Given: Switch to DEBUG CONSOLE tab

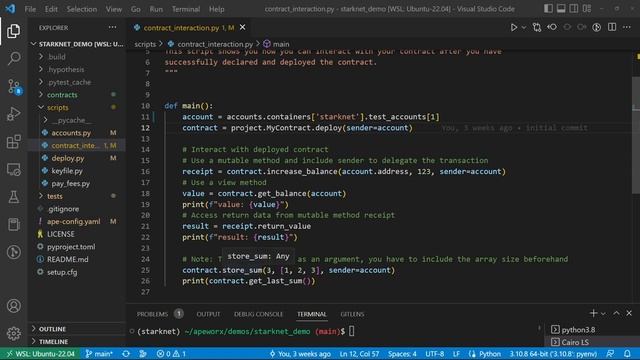Looking at the screenshot, I should point(258,314).
